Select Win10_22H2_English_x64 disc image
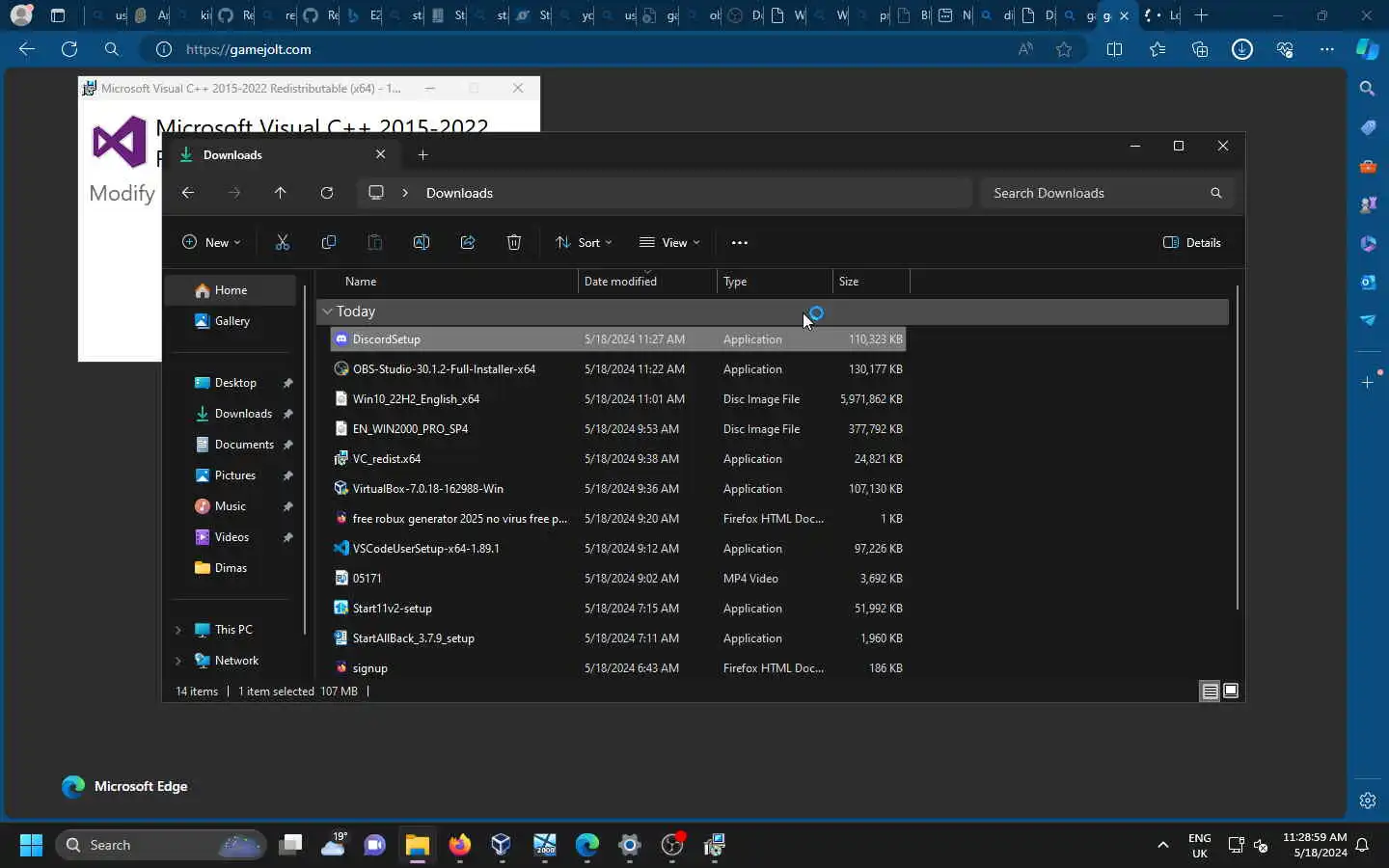The width and height of the screenshot is (1389, 868). pos(617,399)
